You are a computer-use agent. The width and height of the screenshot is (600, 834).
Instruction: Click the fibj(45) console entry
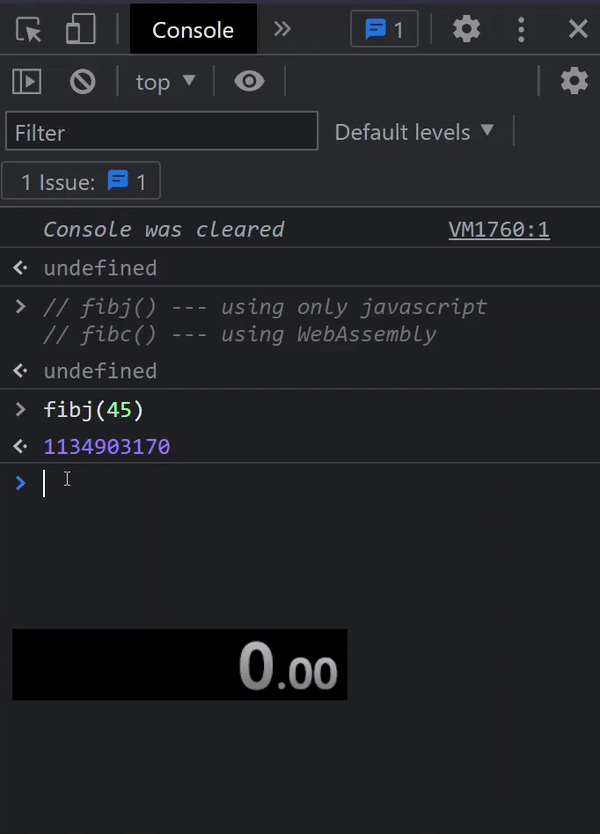coord(93,410)
